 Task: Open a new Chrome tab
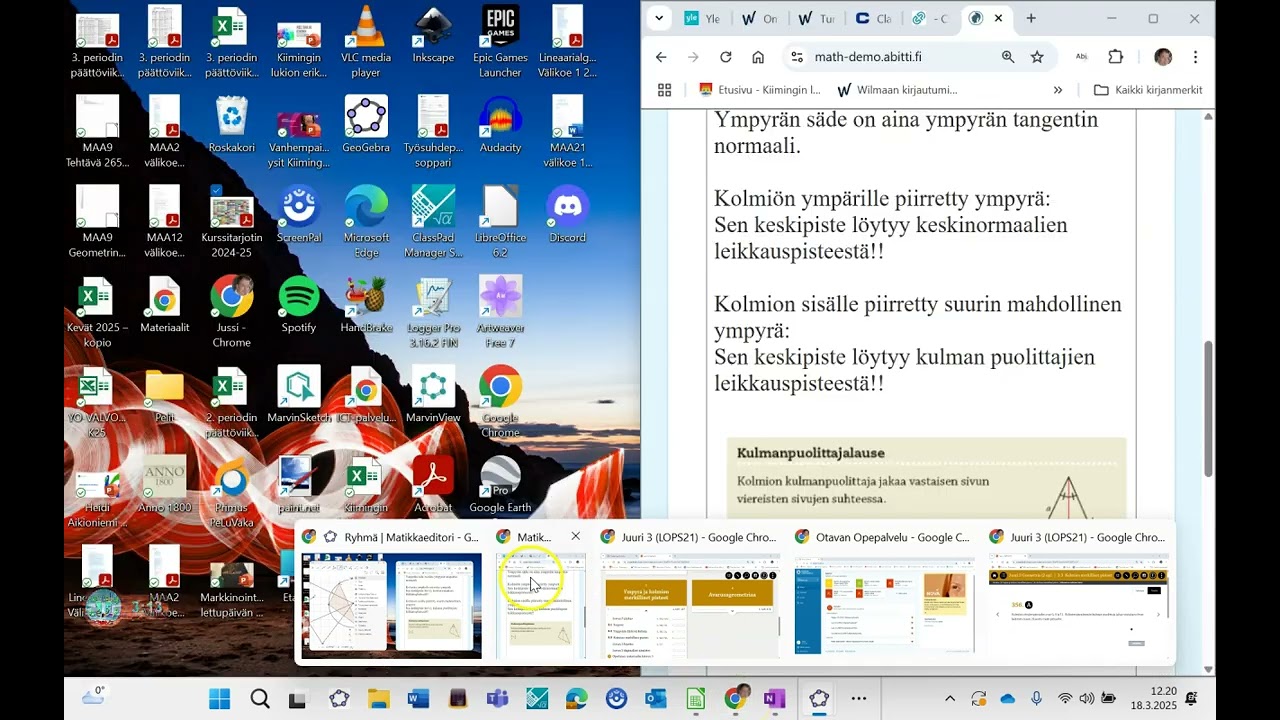1031,18
